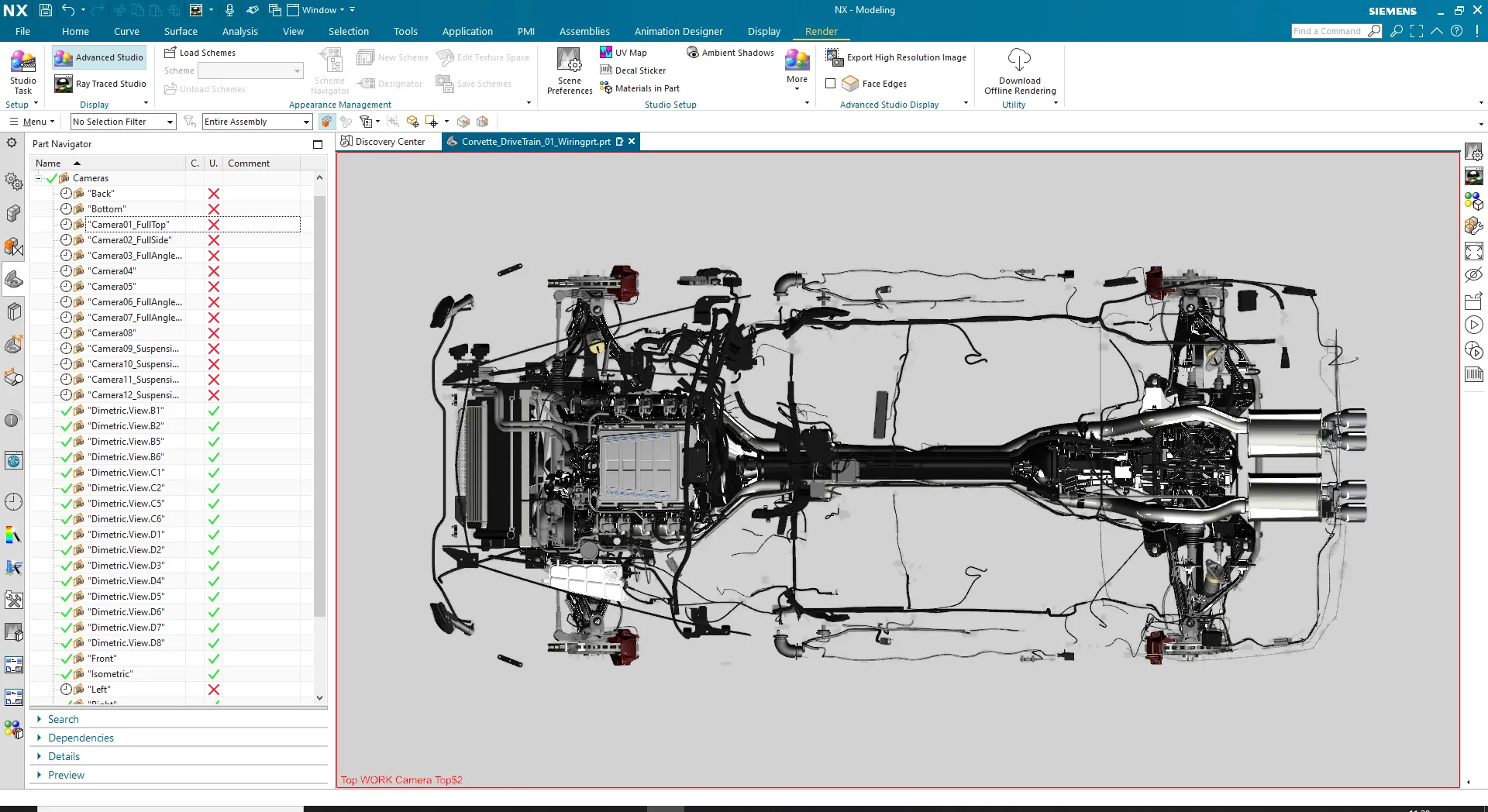This screenshot has width=1488, height=812.
Task: Save the file using the save icon
Action: (46, 10)
